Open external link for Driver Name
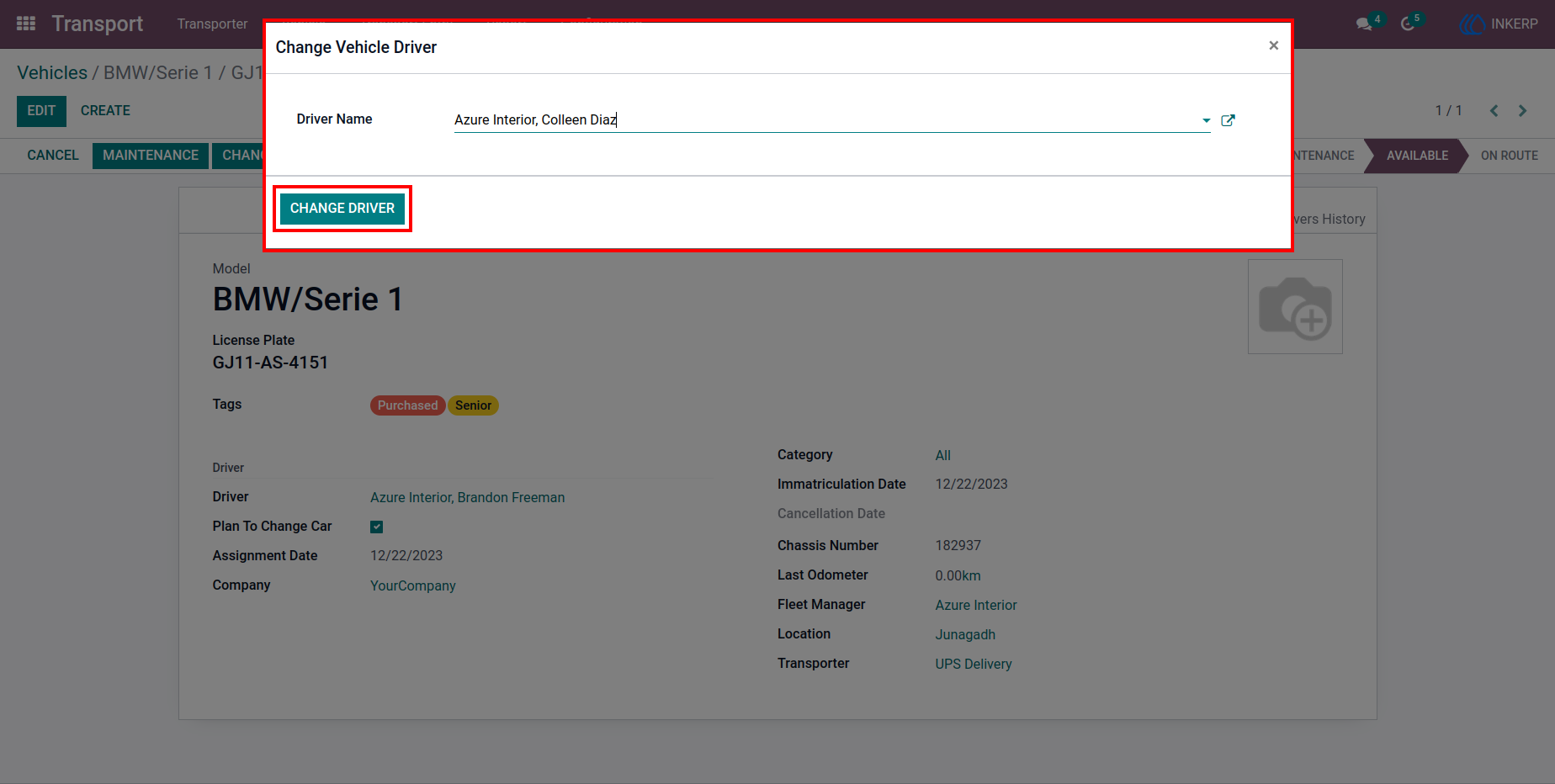 [x=1228, y=120]
